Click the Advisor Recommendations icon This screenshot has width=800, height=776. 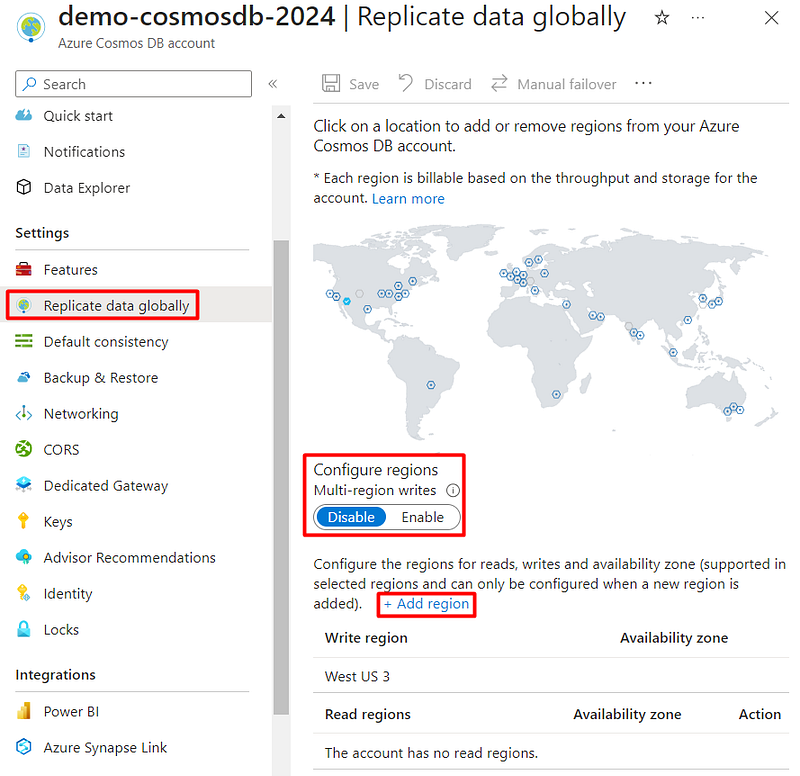pos(23,557)
